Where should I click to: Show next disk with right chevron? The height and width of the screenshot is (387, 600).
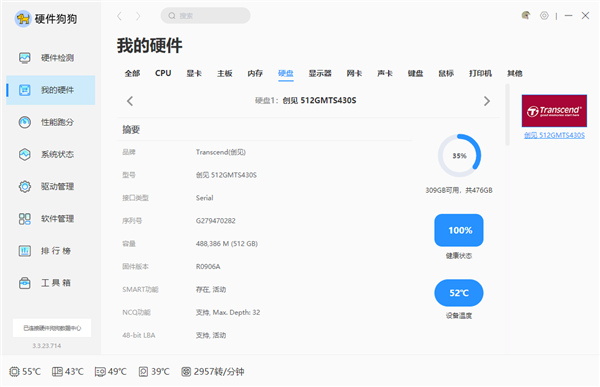pos(487,101)
